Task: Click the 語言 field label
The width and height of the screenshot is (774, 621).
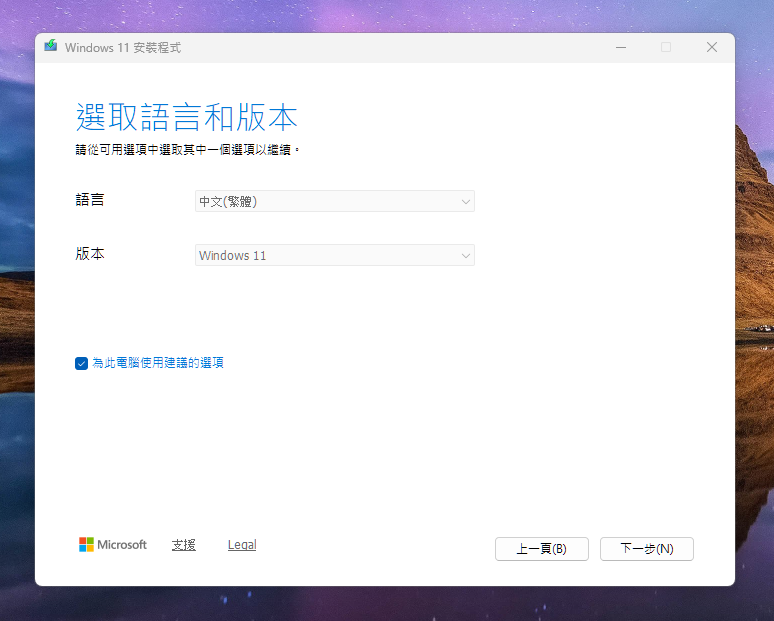Action: [90, 200]
